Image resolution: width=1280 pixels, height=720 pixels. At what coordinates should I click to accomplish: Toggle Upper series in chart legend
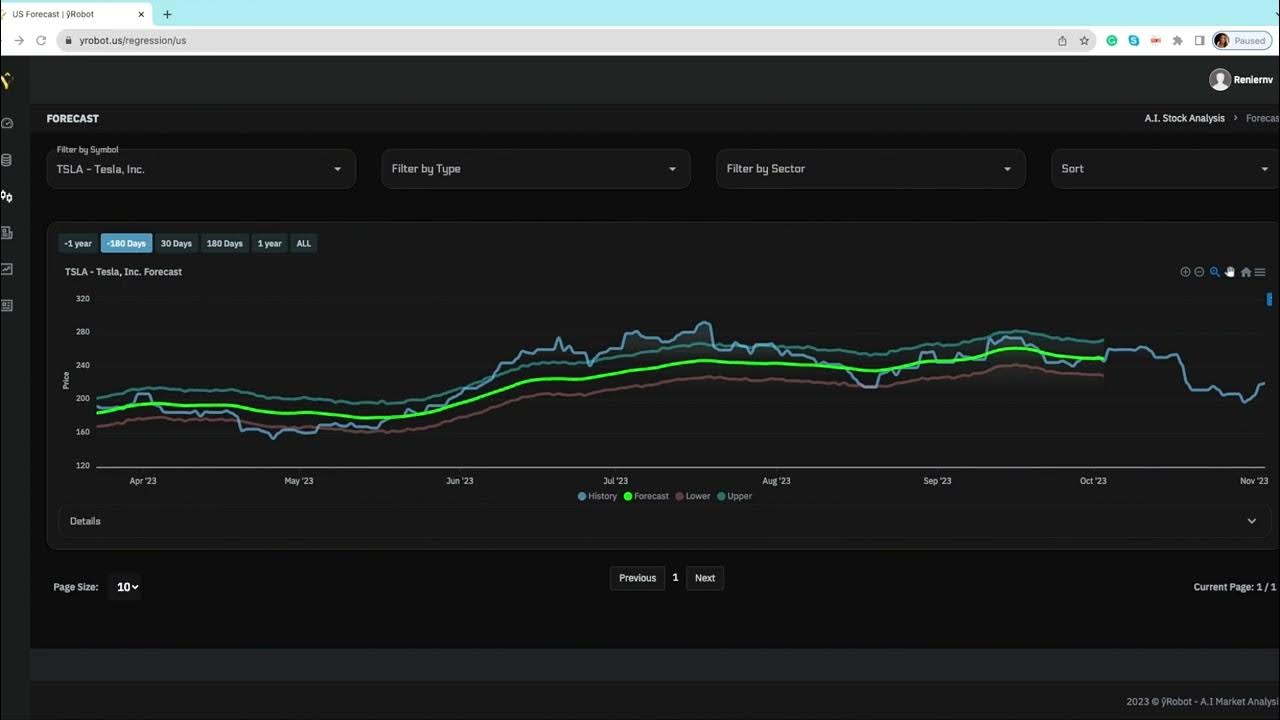[x=735, y=496]
